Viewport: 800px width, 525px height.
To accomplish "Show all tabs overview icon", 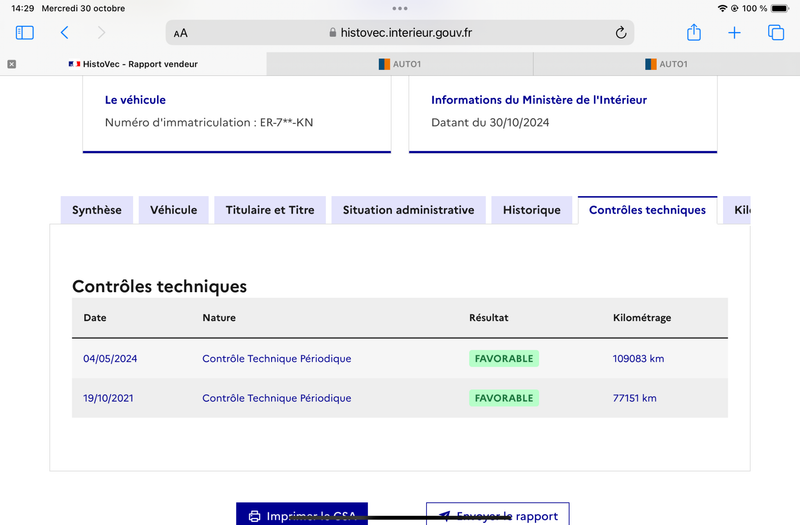I will [x=776, y=33].
